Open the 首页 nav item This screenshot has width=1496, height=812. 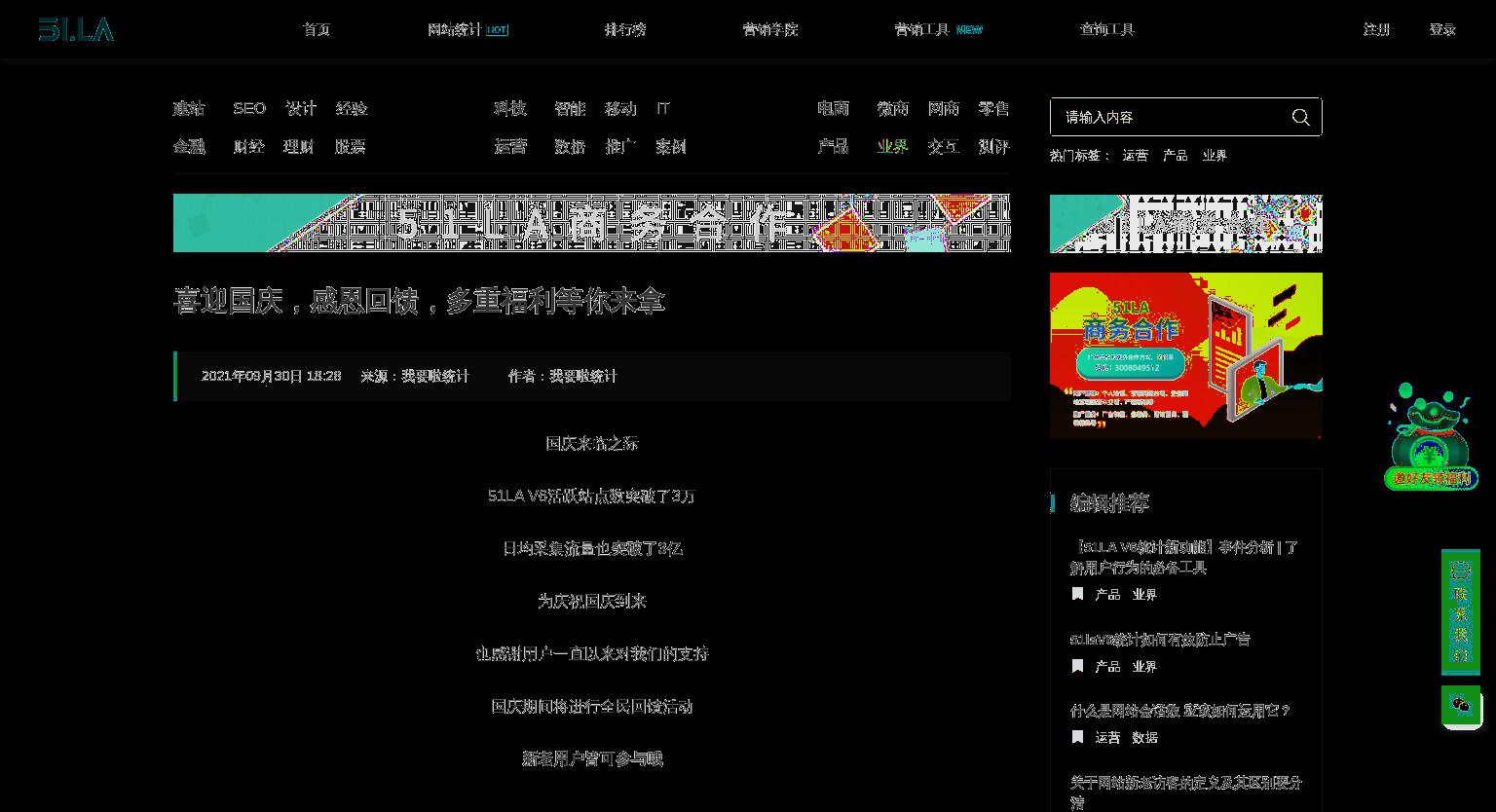click(317, 29)
